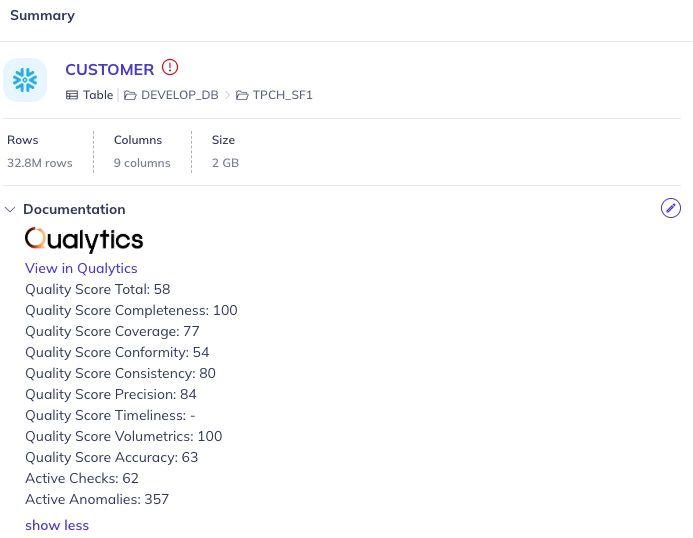Screen dimensions: 693x538
Task: Click Active Anomalies: 357
Action: 97,499
